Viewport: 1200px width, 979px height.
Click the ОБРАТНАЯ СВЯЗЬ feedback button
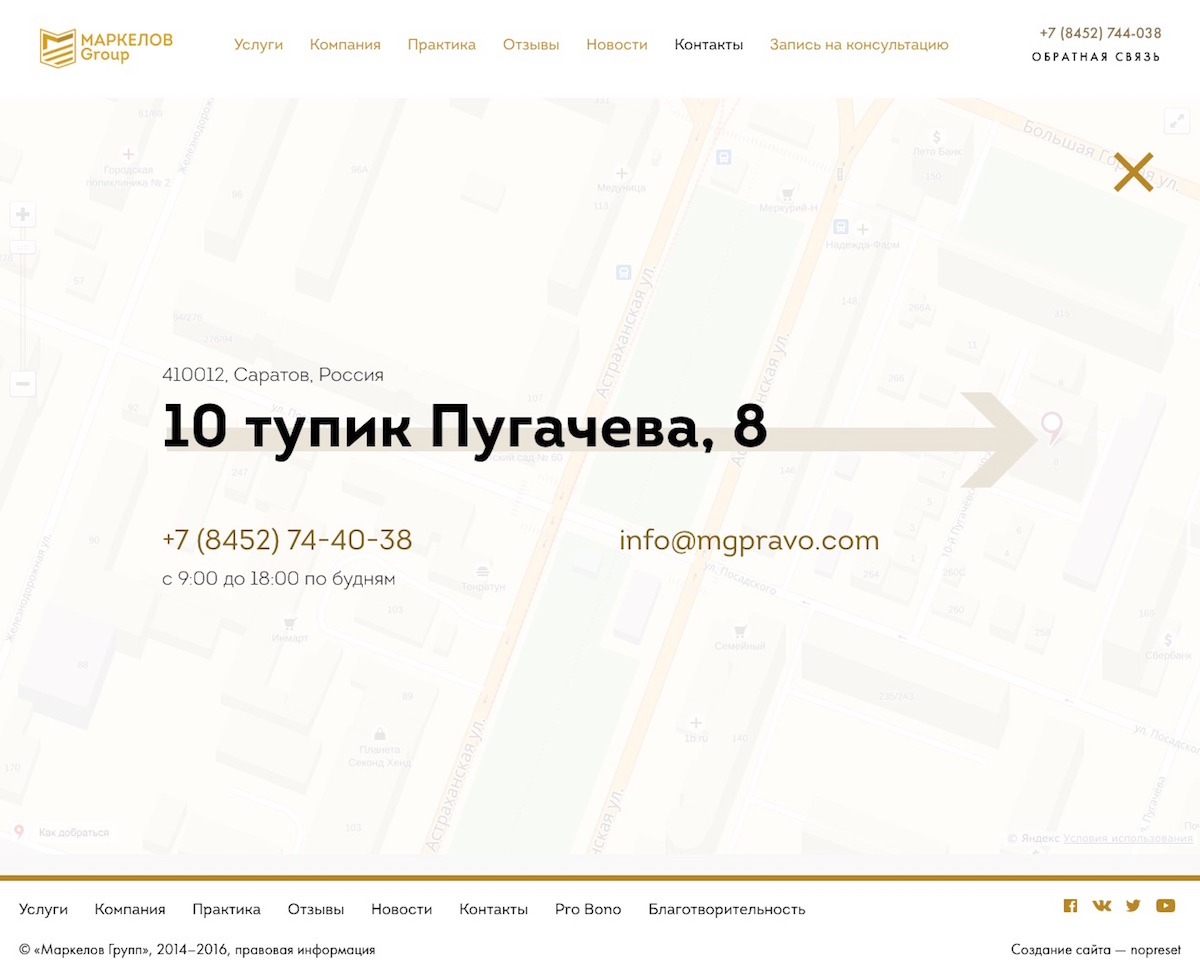1096,57
